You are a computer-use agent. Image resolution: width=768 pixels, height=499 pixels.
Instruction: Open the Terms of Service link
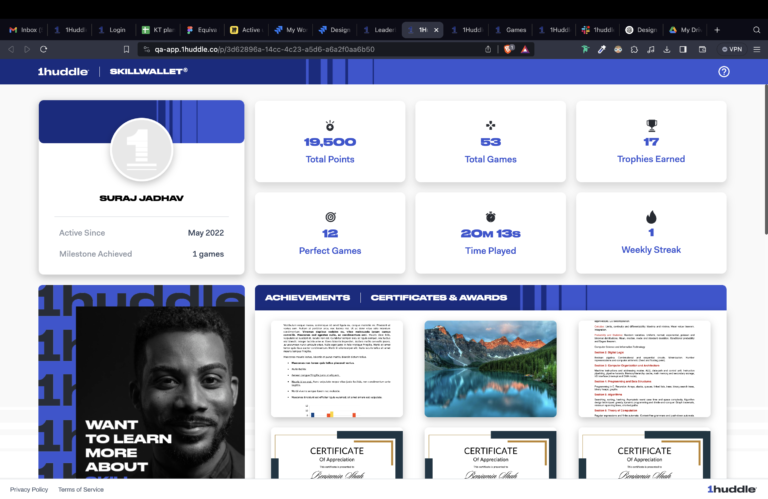click(x=80, y=489)
